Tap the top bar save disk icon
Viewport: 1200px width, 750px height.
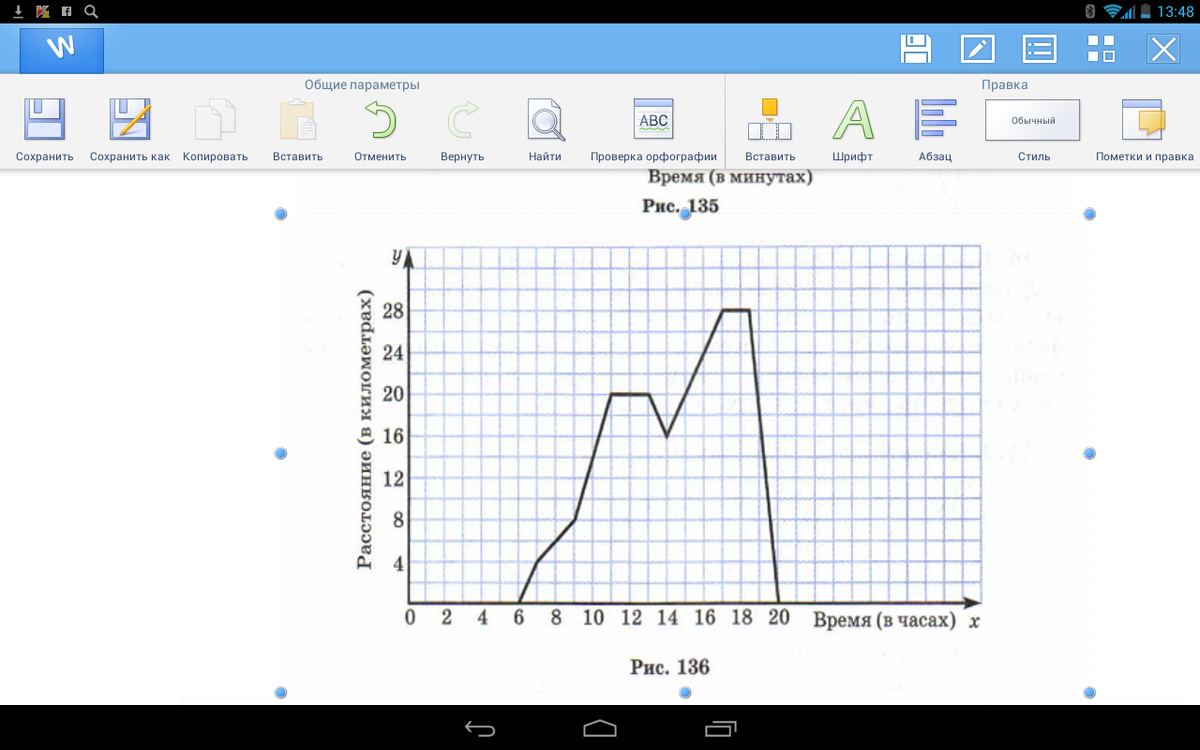(x=916, y=49)
